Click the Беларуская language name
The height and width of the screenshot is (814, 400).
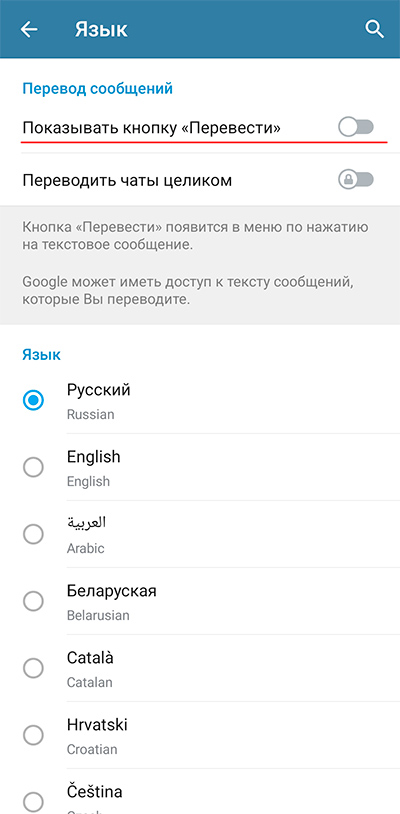tap(112, 591)
